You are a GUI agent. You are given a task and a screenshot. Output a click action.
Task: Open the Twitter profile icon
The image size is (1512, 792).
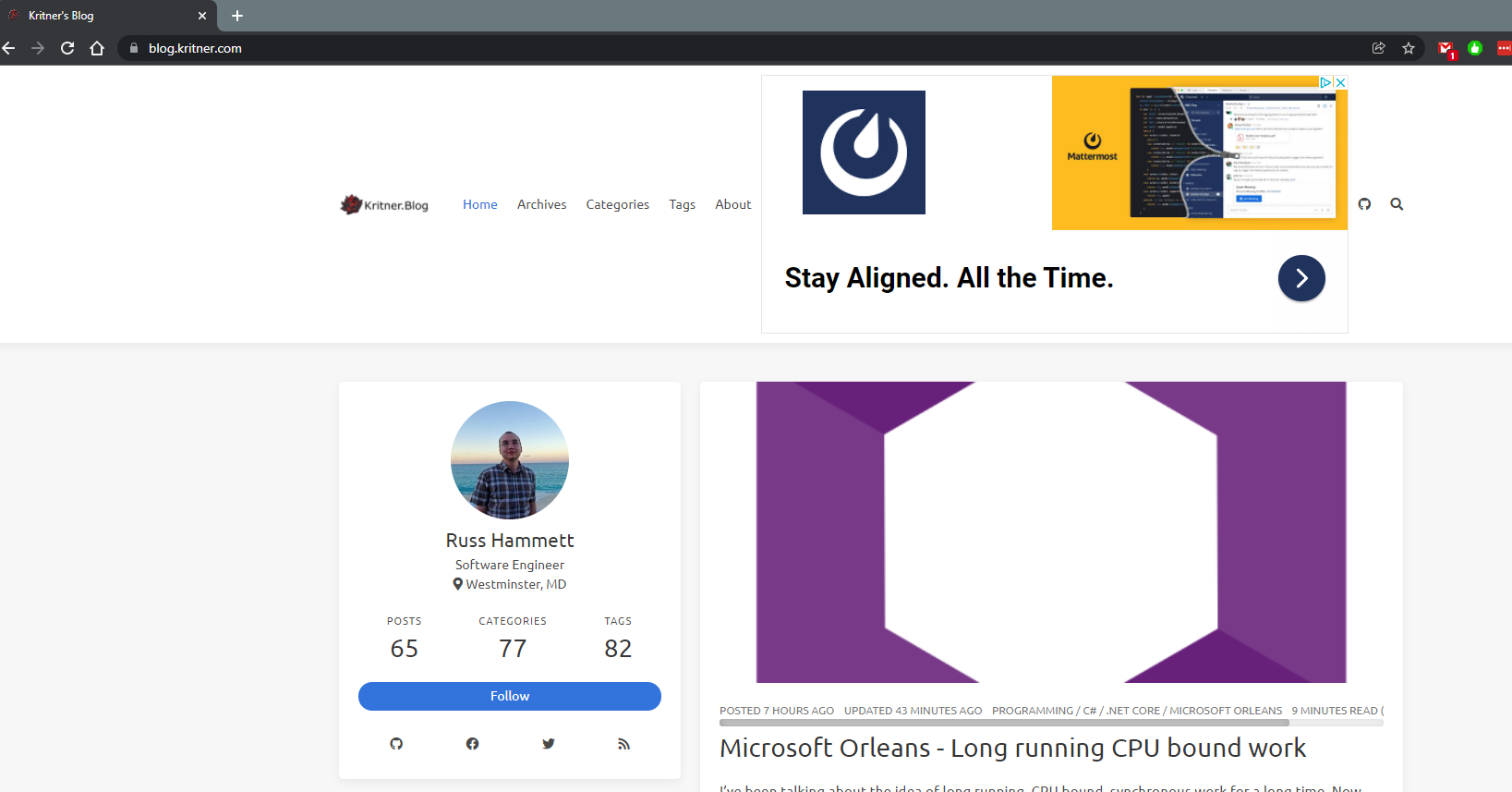(549, 744)
